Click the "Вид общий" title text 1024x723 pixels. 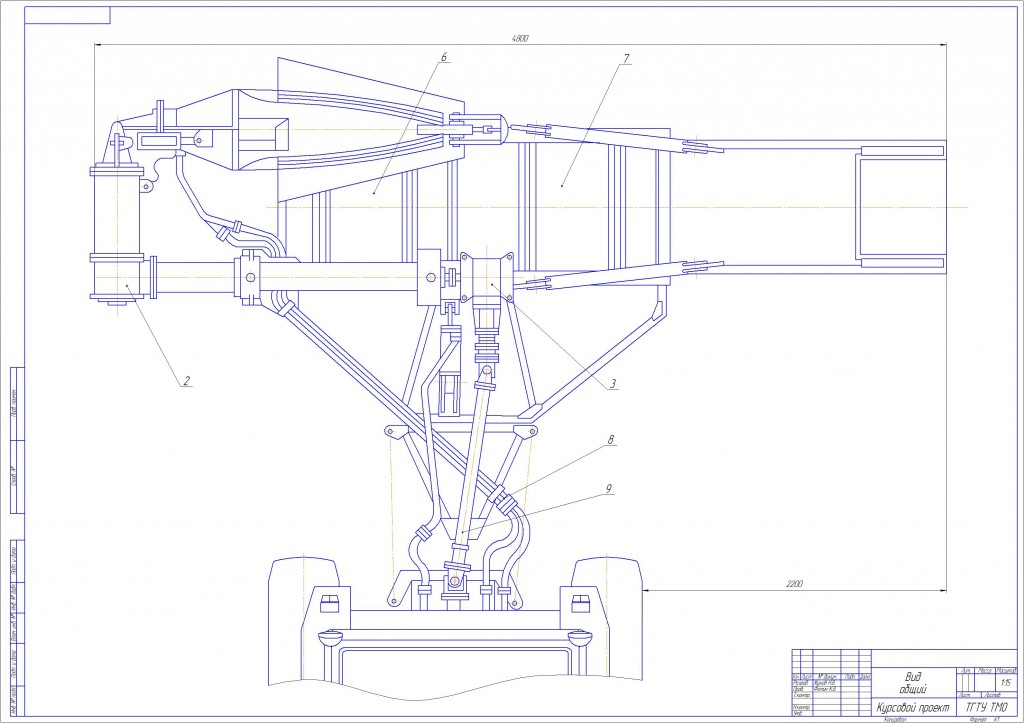pyautogui.click(x=913, y=683)
